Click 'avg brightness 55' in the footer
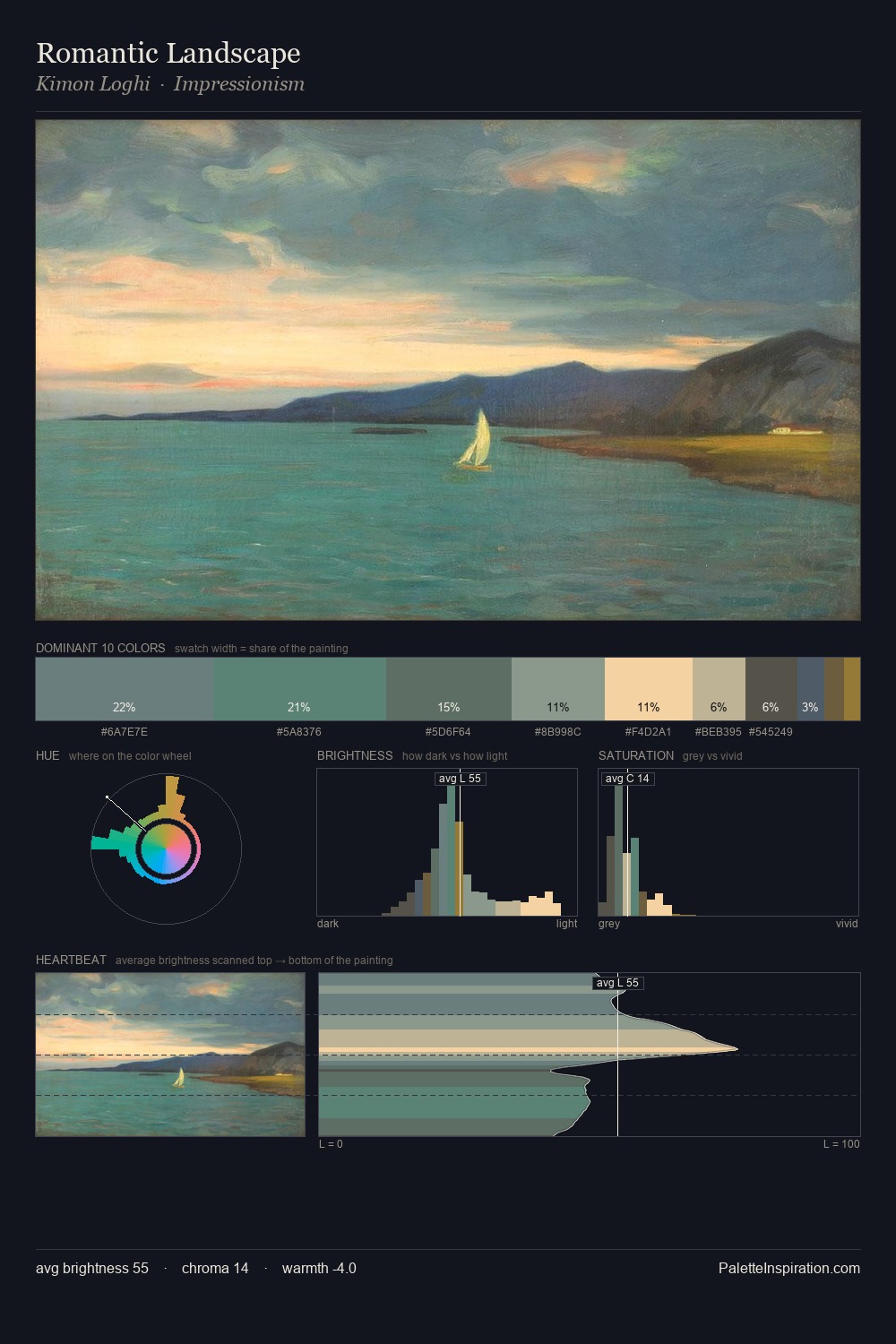This screenshot has height=1344, width=896. click(92, 1268)
